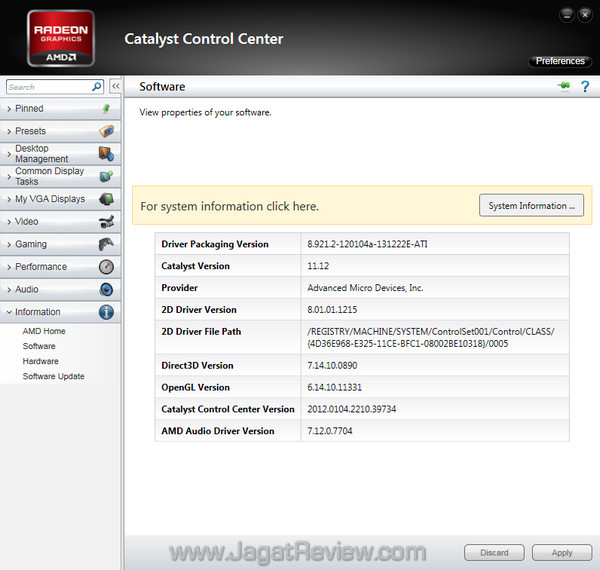
Task: Expand the Desktop Management section
Action: (x=60, y=154)
